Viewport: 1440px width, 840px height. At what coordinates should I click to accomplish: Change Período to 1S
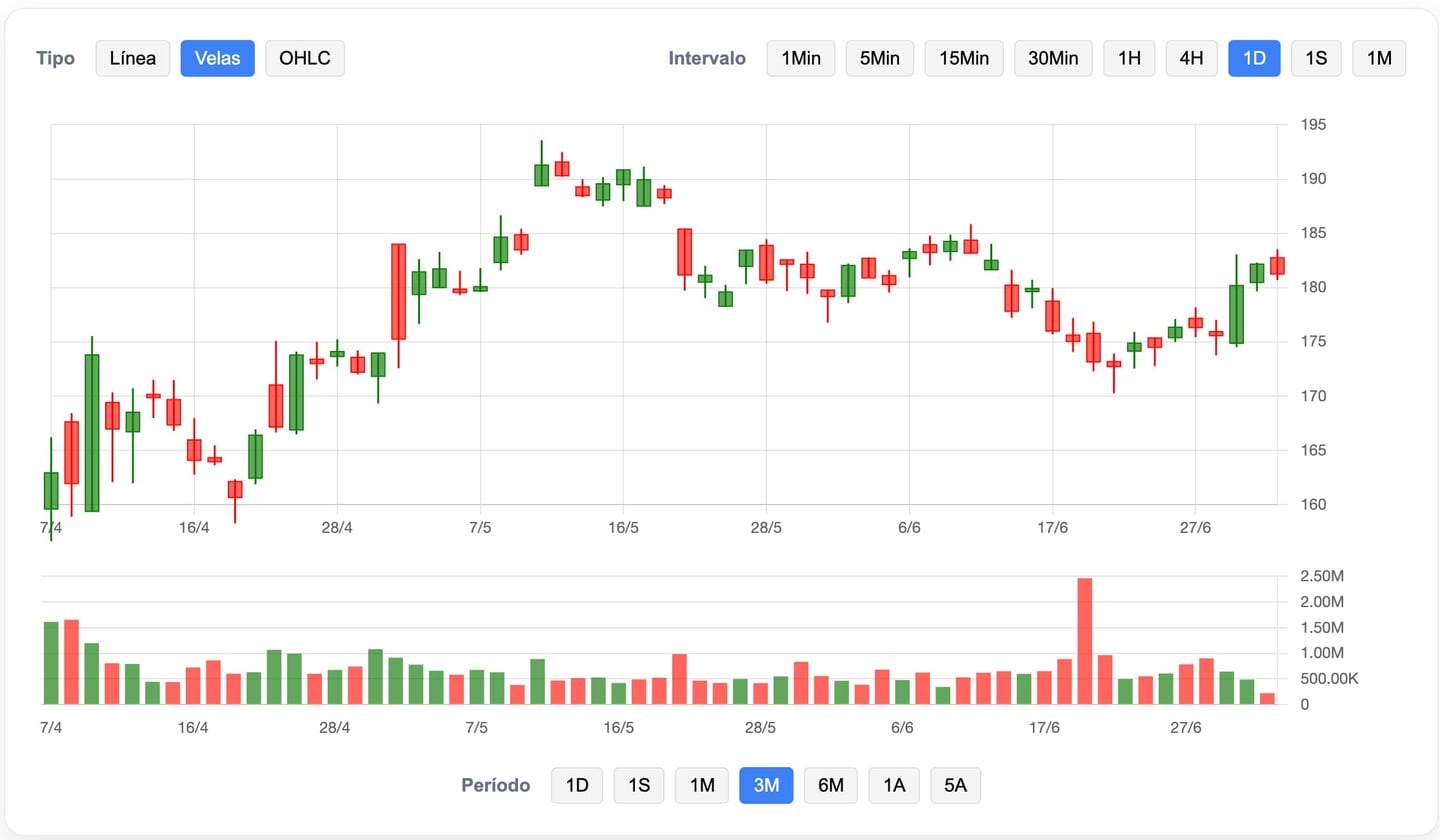pos(639,785)
